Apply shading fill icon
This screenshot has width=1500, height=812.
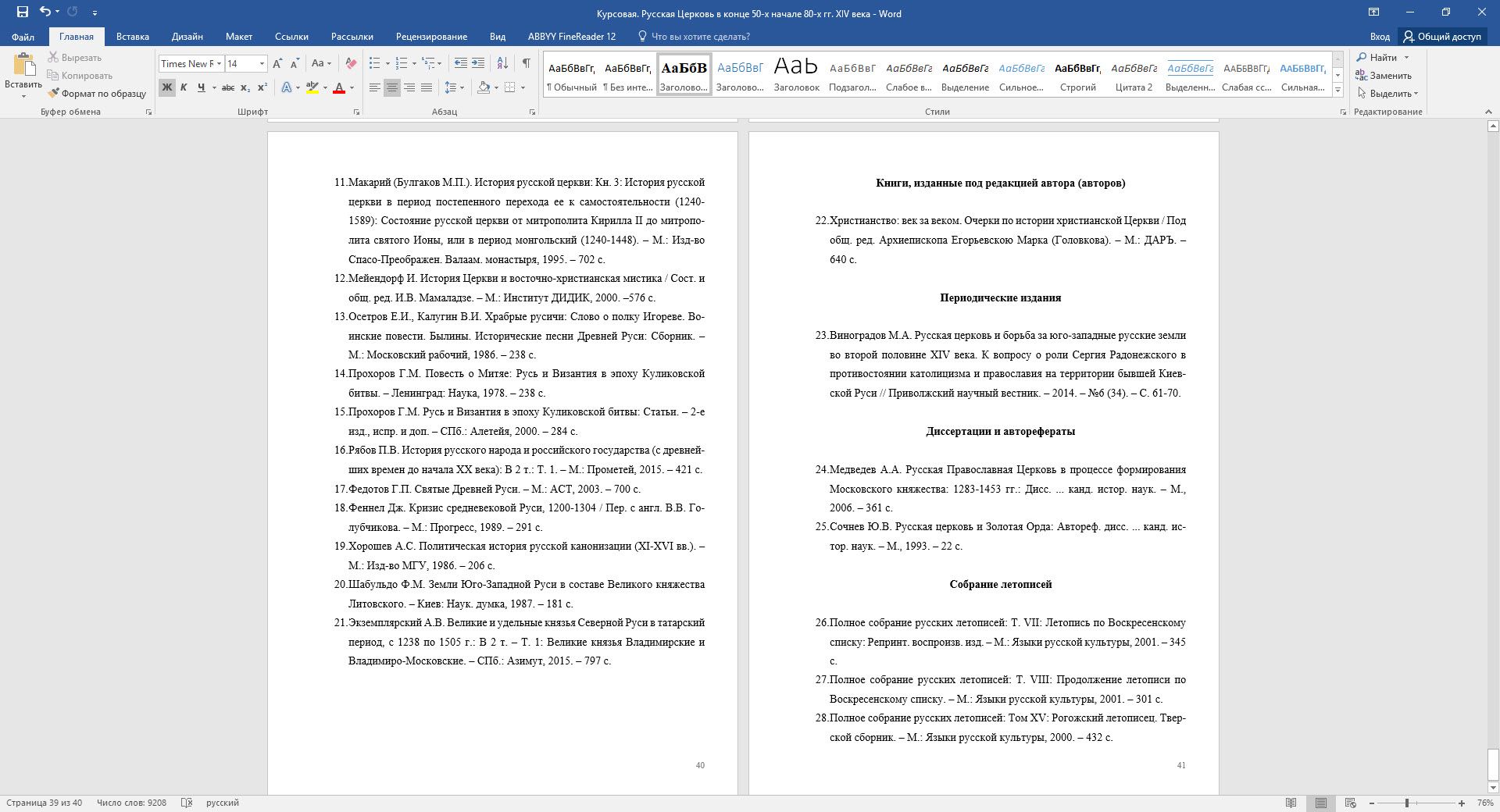(484, 87)
